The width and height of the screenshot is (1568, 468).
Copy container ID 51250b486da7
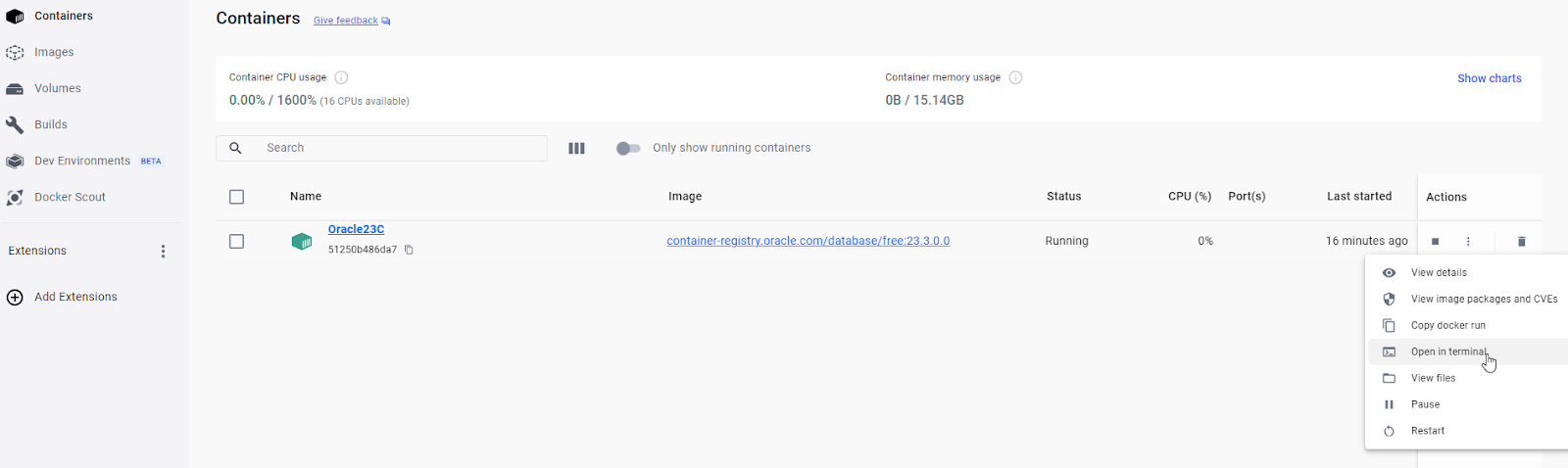[x=409, y=250]
